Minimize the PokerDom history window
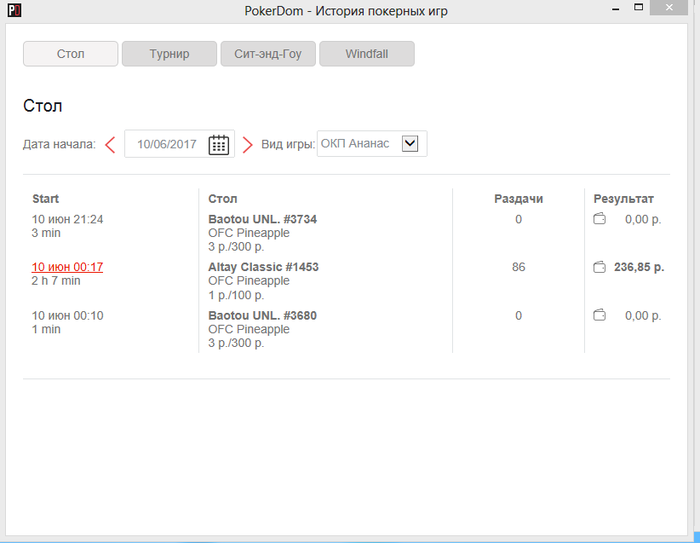 pos(616,9)
